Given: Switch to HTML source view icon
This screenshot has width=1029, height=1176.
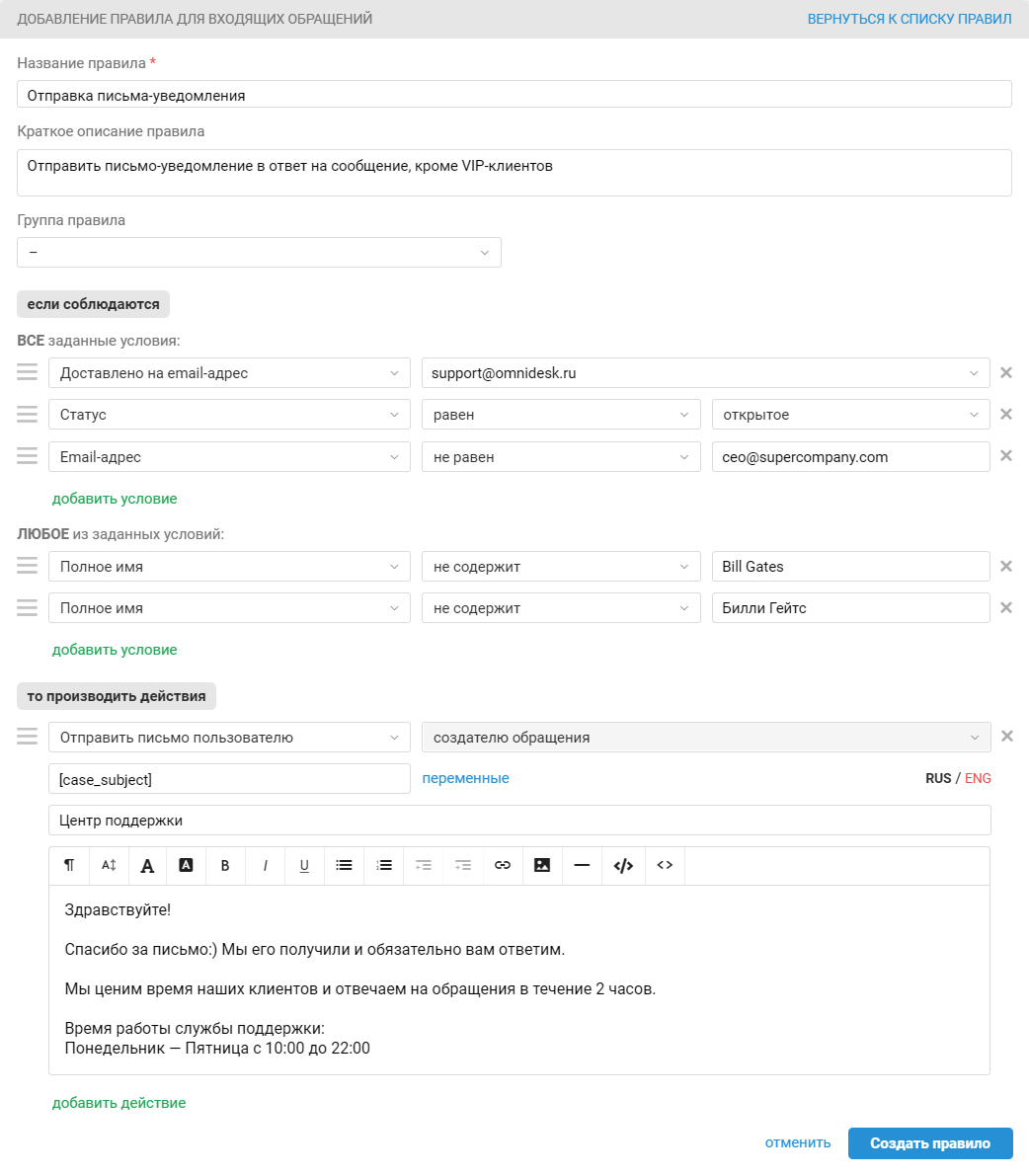Looking at the screenshot, I should pyautogui.click(x=665, y=866).
